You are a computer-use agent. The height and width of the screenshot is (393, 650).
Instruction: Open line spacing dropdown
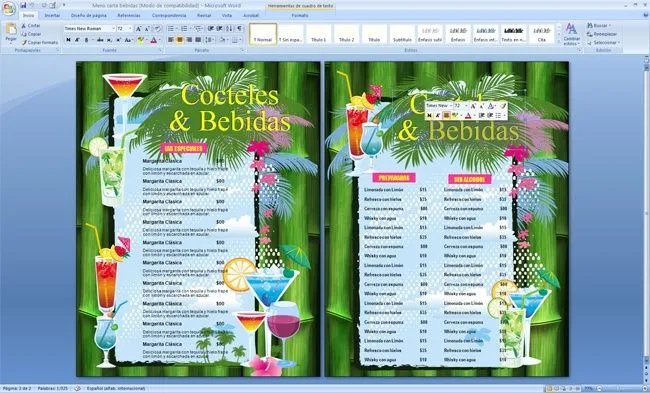click(210, 40)
